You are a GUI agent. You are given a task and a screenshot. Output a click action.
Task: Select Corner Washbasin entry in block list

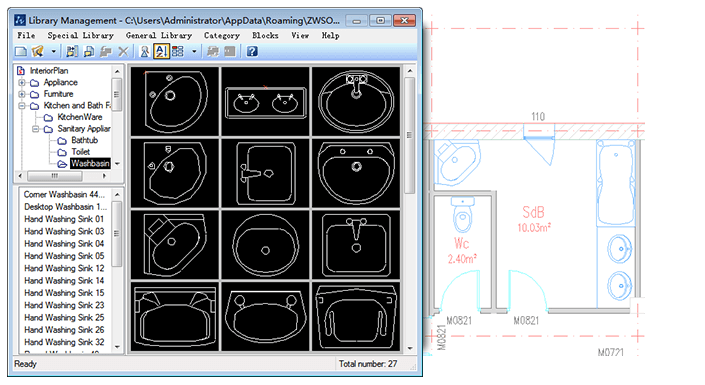pyautogui.click(x=64, y=195)
